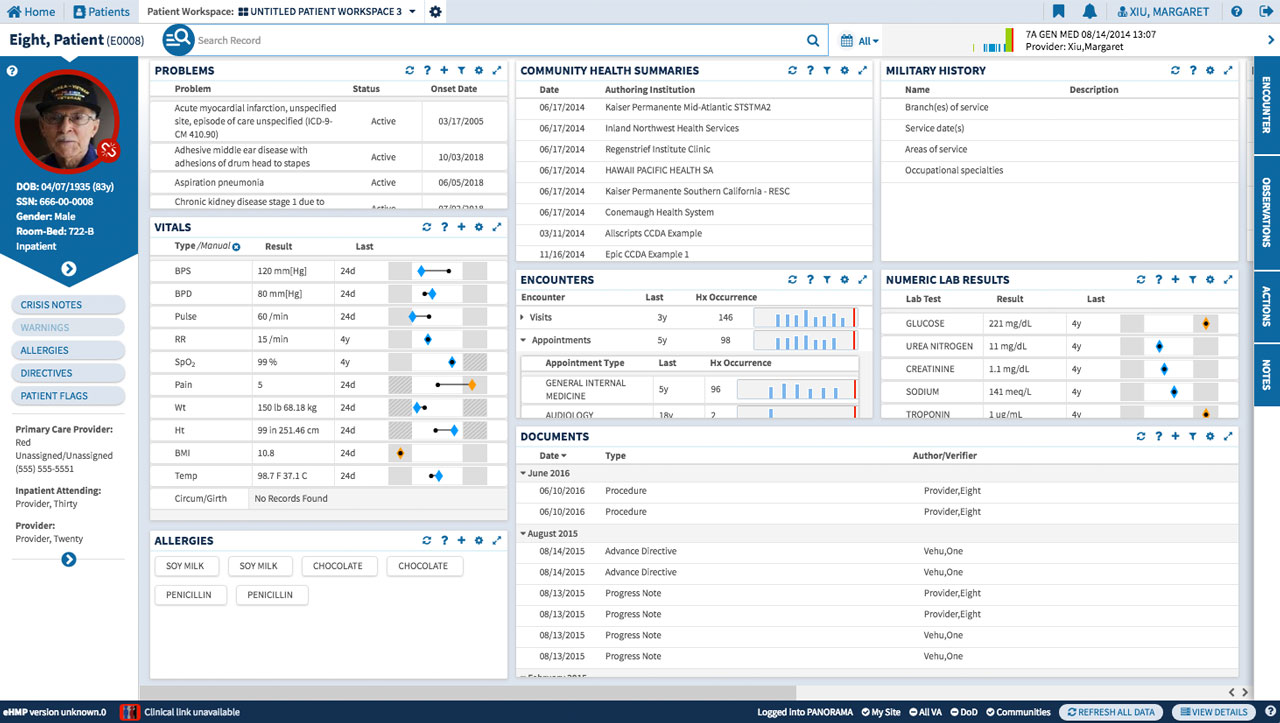Refresh the Problems panel
Image resolution: width=1280 pixels, height=723 pixels.
(x=410, y=71)
